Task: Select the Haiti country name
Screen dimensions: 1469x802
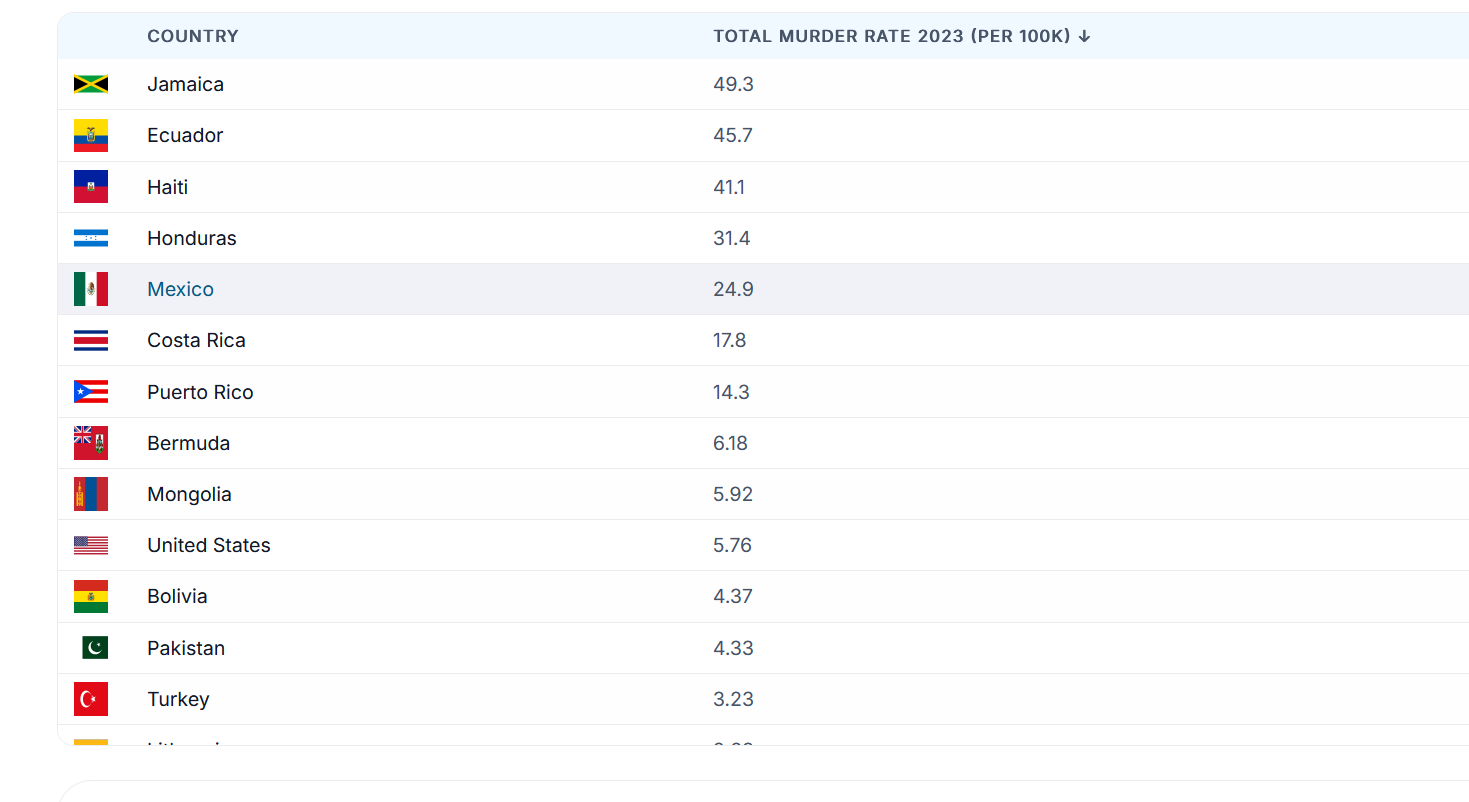Action: 168,187
